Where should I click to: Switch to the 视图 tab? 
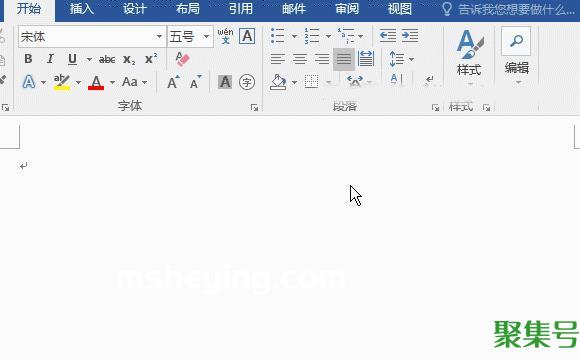click(x=399, y=9)
